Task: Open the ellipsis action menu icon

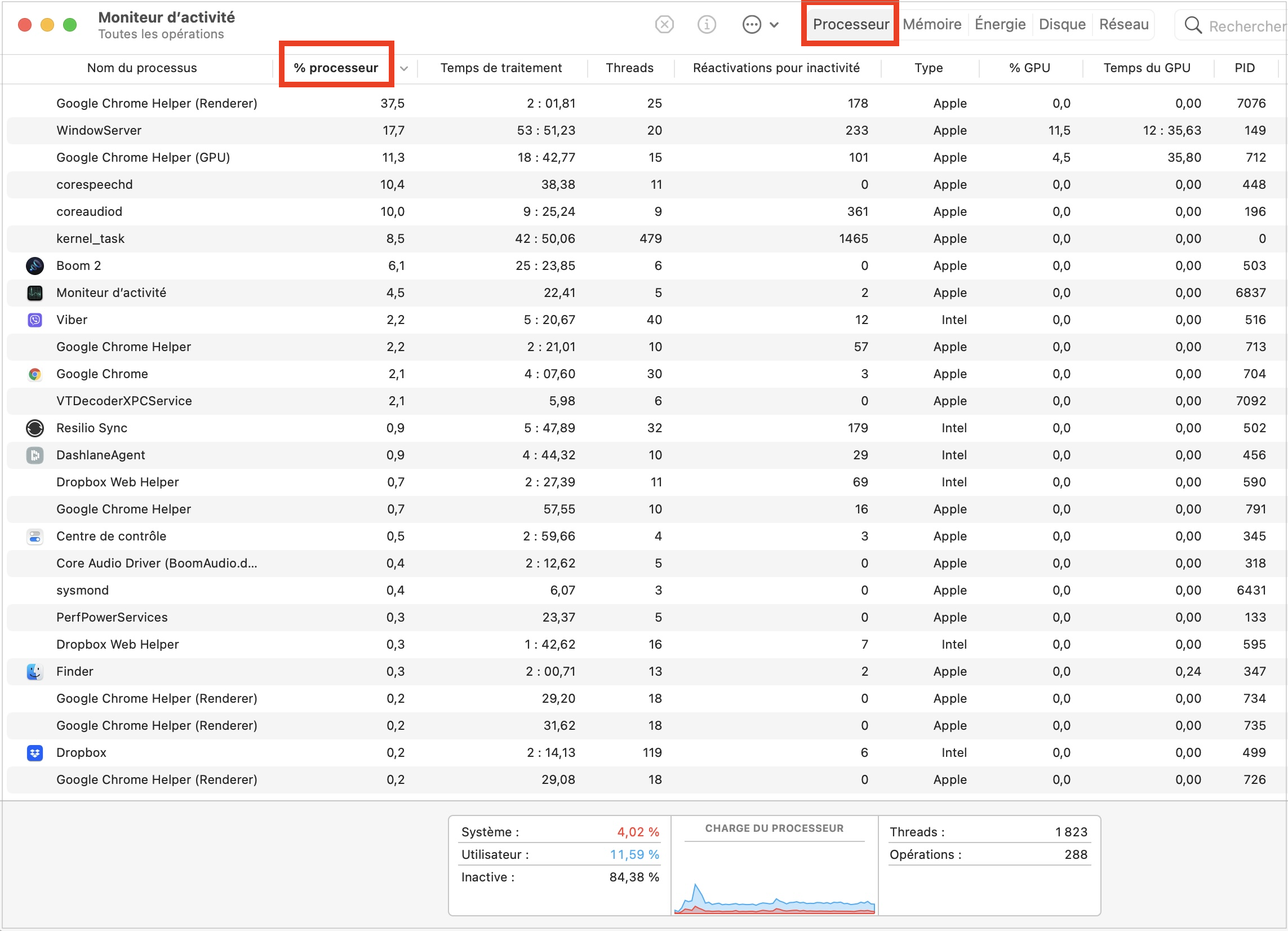Action: click(x=752, y=24)
